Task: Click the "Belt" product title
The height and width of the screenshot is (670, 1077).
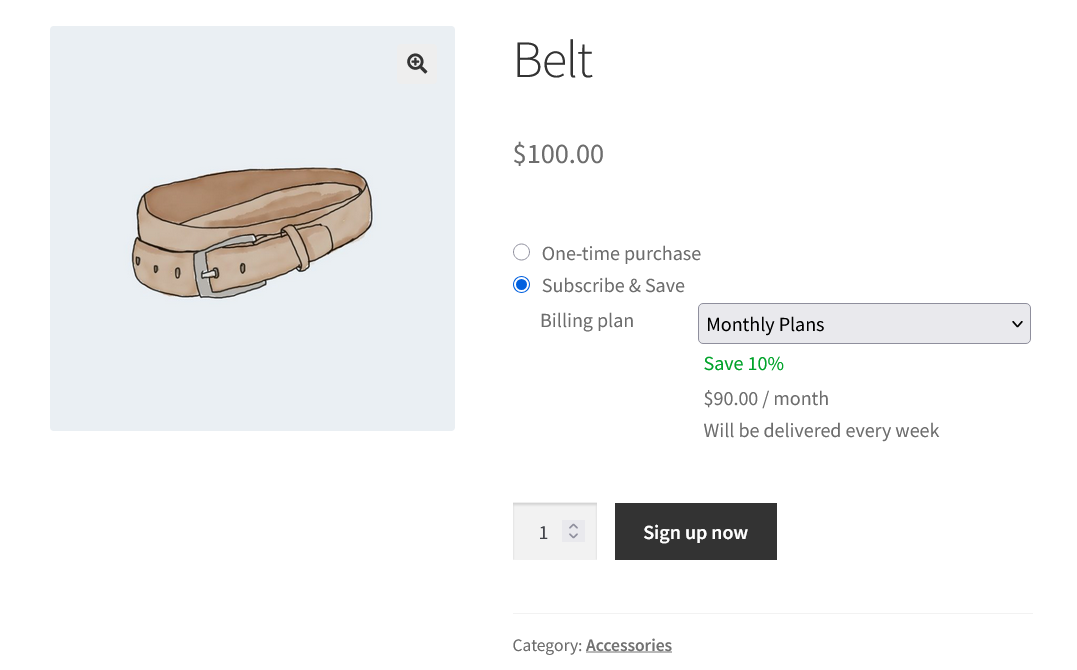Action: (553, 60)
